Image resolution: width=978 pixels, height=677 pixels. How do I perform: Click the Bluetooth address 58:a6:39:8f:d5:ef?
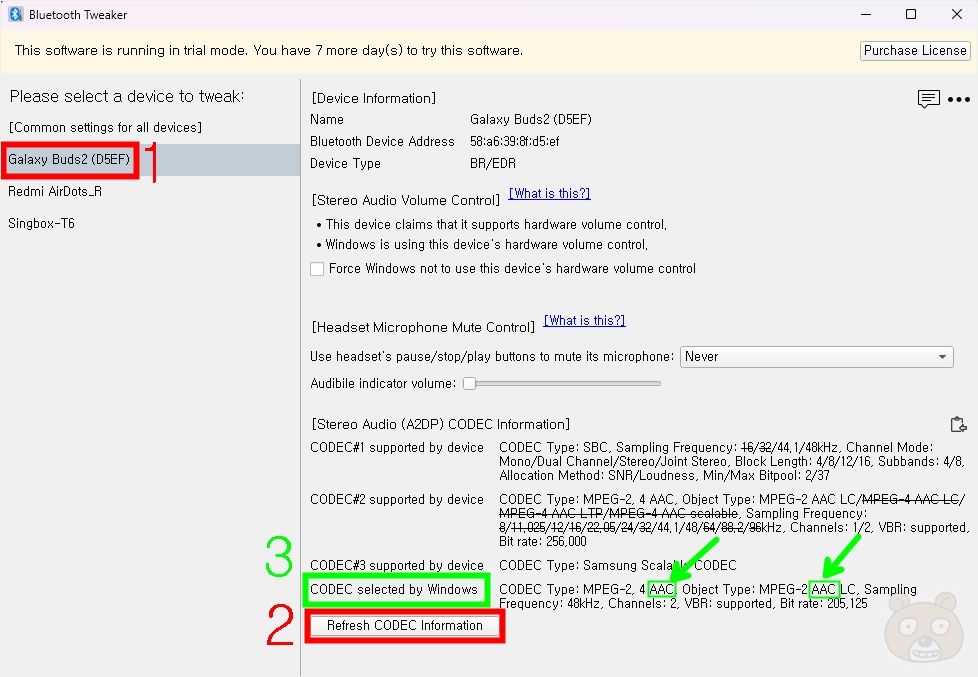click(x=515, y=142)
